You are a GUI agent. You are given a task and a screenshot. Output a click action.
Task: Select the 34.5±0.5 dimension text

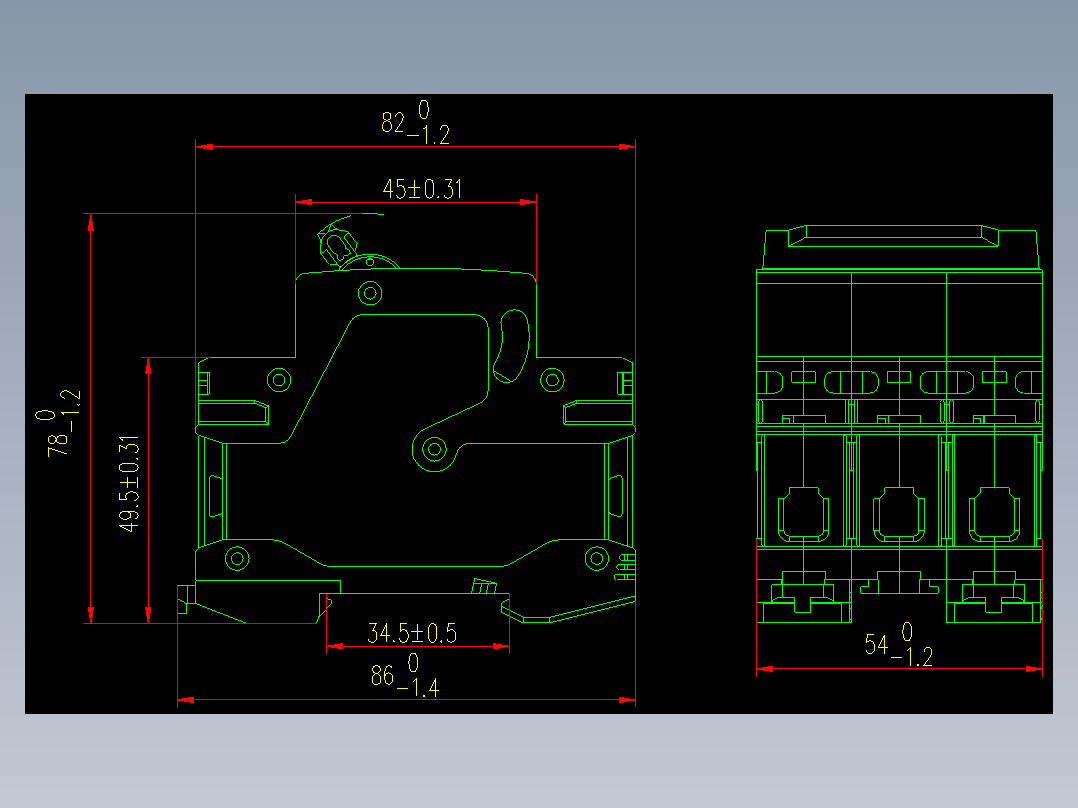pyautogui.click(x=412, y=633)
